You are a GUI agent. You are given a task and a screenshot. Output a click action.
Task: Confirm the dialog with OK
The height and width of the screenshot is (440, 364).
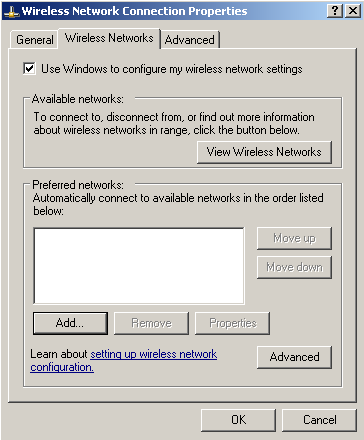click(x=238, y=420)
